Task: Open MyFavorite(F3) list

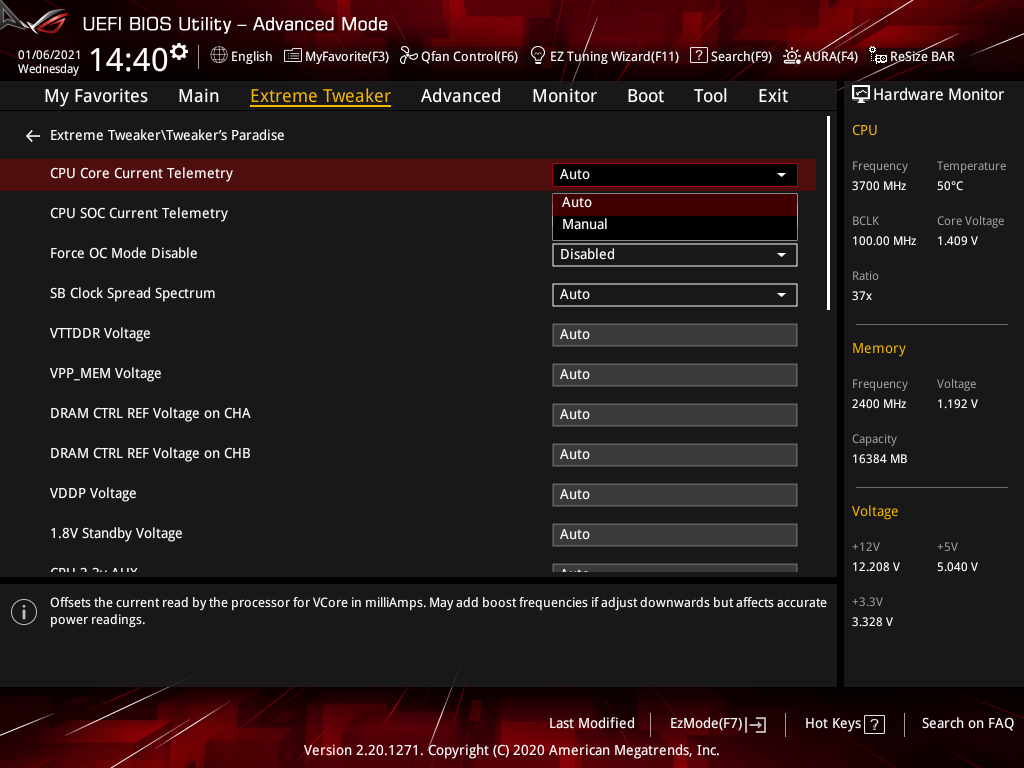Action: [x=336, y=56]
